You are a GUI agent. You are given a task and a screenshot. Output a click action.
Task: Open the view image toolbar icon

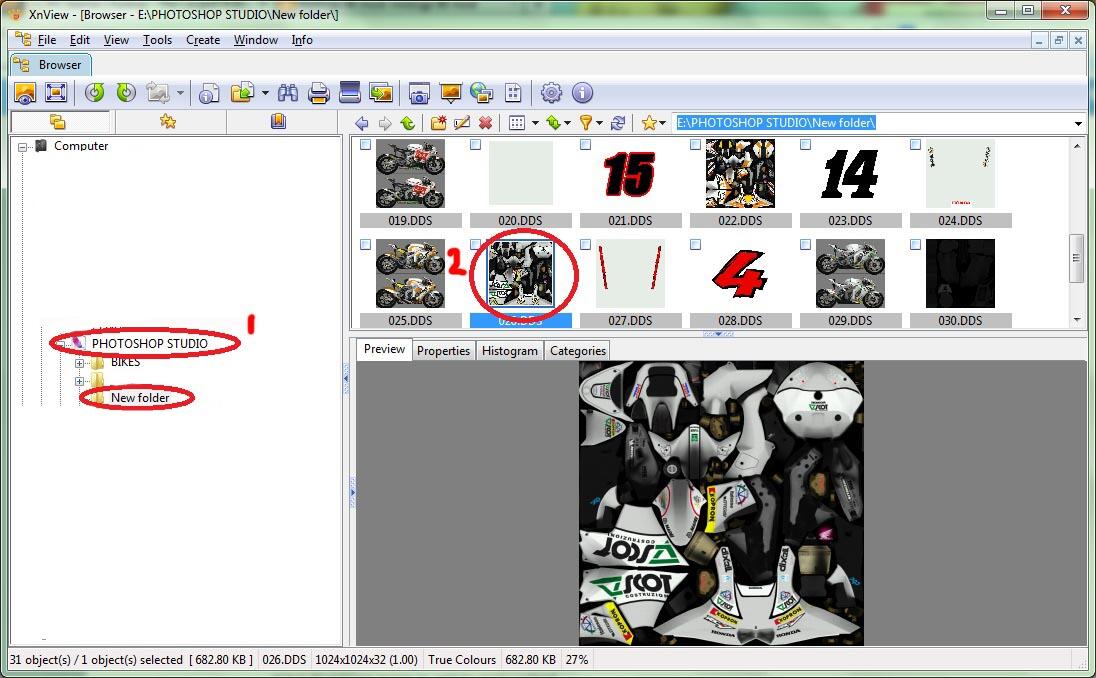point(25,92)
